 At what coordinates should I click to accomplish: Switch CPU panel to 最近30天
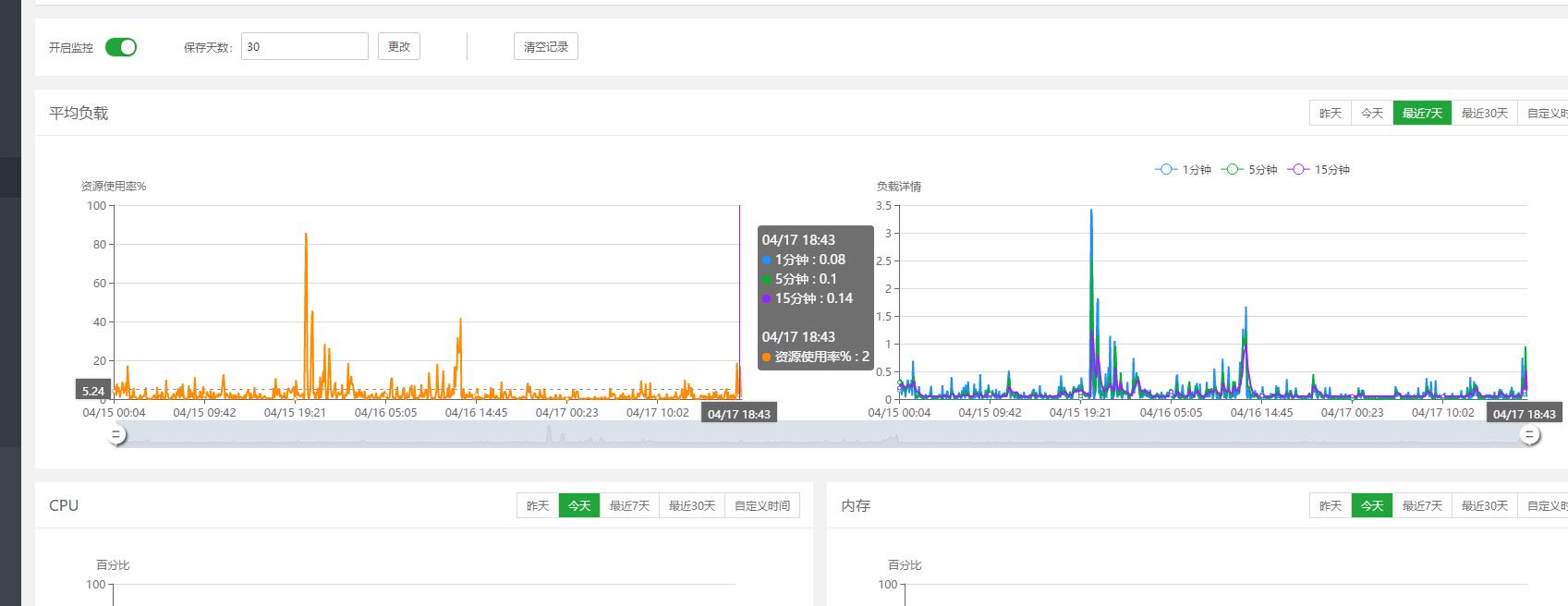tap(692, 506)
